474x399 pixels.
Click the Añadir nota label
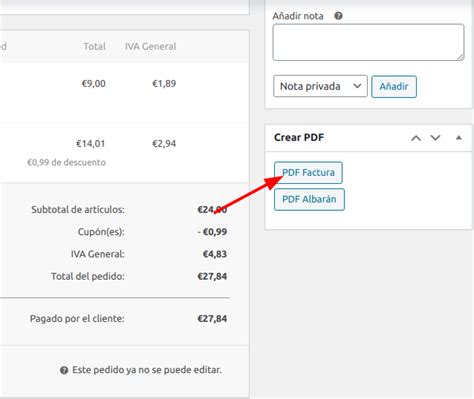coord(298,16)
